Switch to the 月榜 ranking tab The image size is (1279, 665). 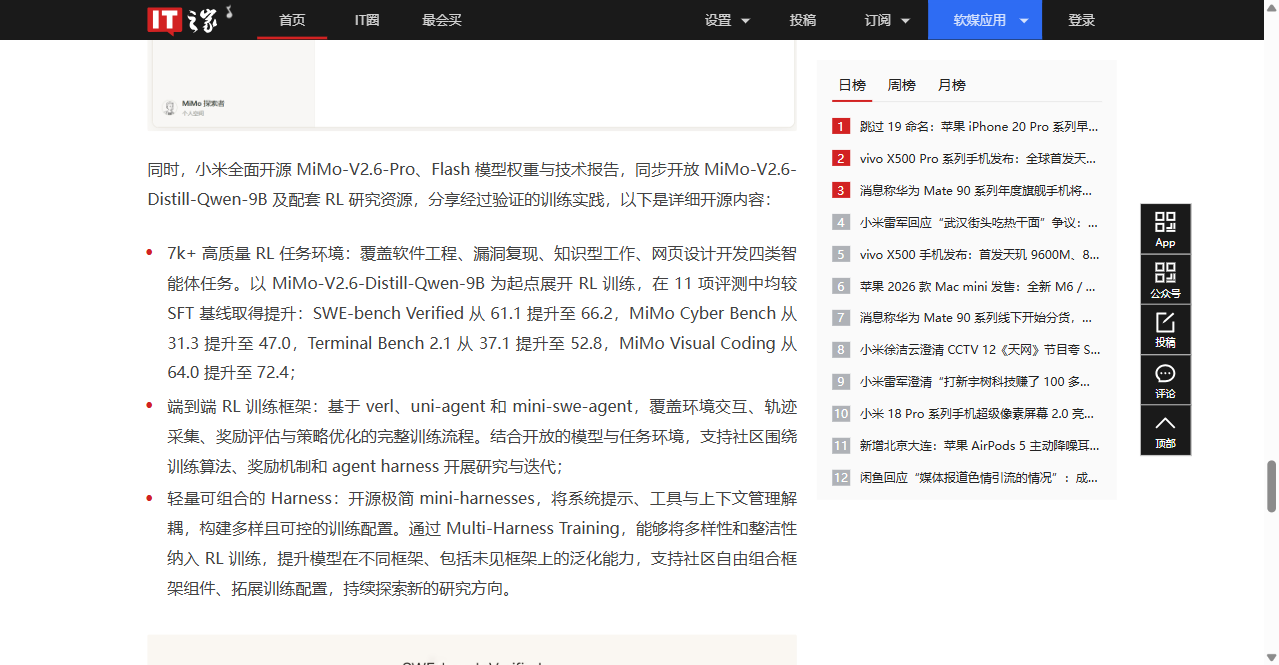click(952, 86)
